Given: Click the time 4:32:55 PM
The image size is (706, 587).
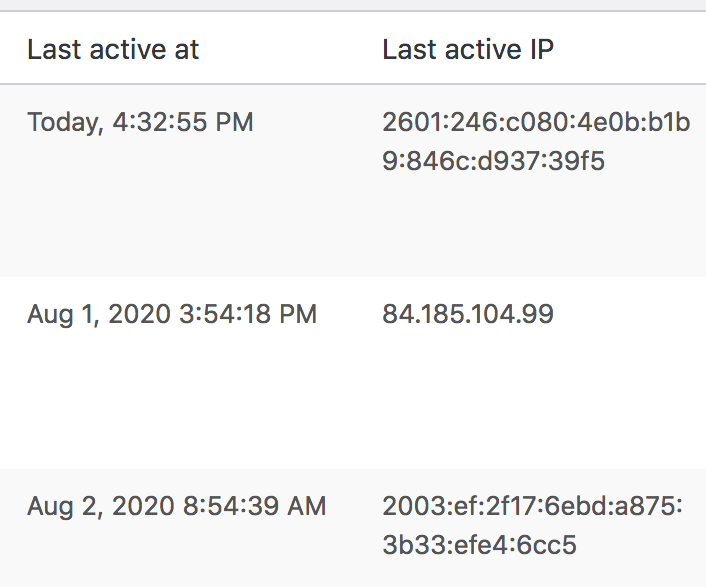Looking at the screenshot, I should point(183,122).
